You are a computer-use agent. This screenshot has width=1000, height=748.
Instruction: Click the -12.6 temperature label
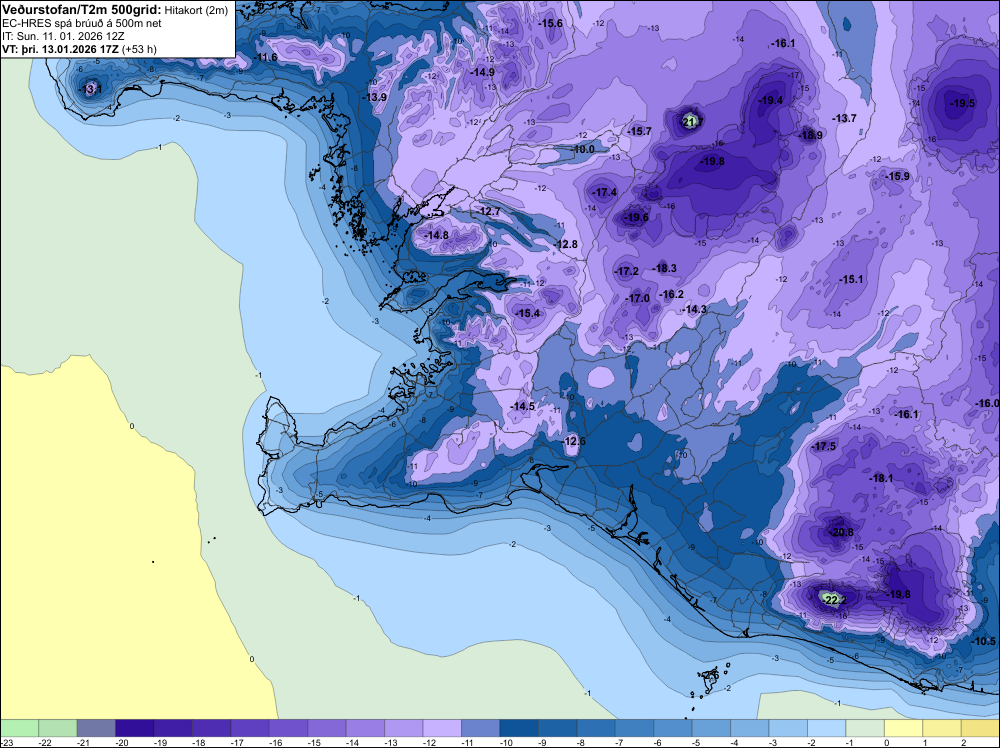[x=573, y=441]
